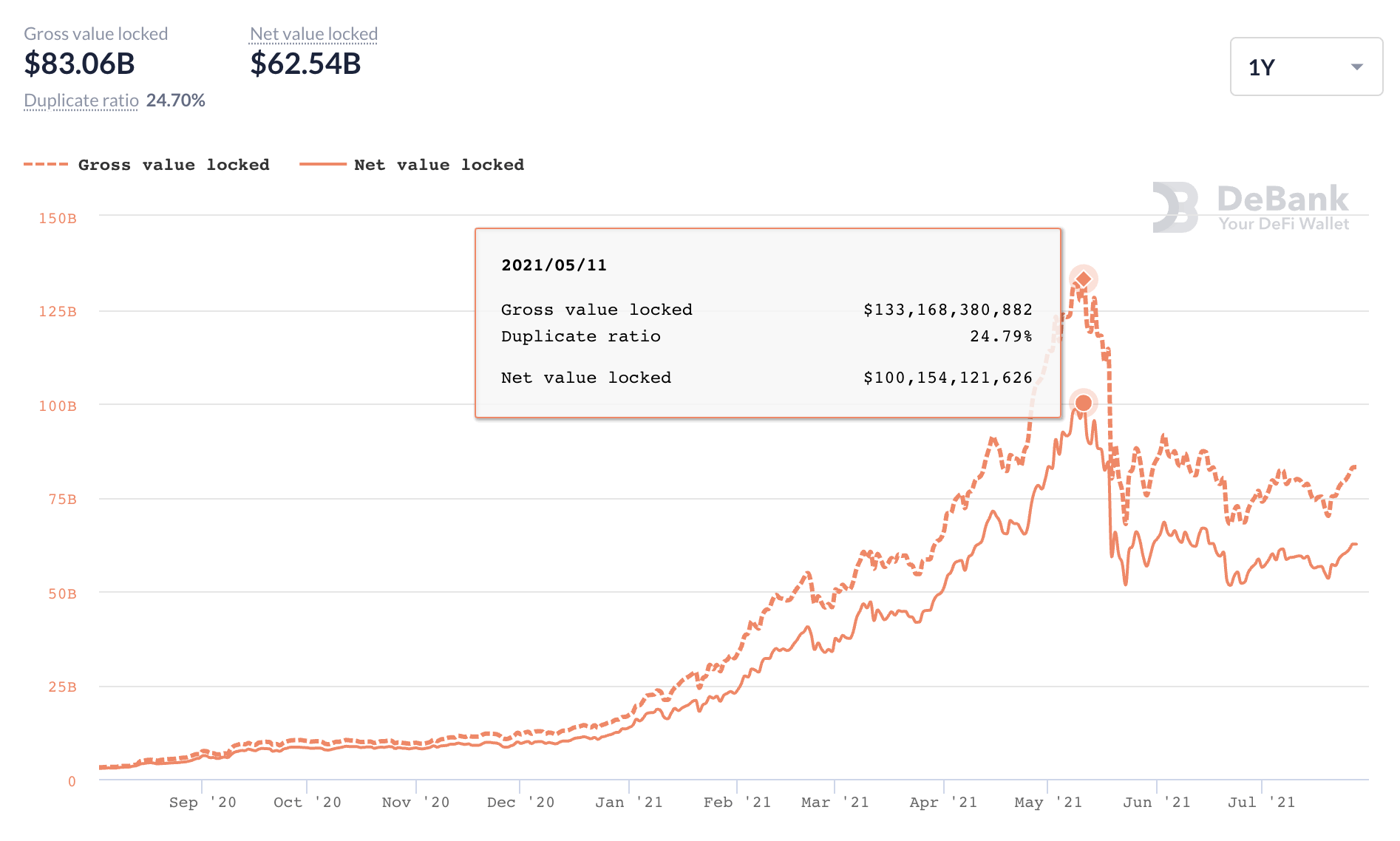Click the Duplicate ratio underlined label
Screen dimensions: 1400x841
81,101
